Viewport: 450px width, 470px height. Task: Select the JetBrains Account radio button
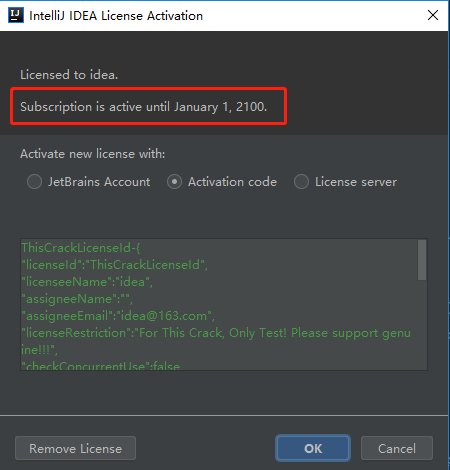34,182
